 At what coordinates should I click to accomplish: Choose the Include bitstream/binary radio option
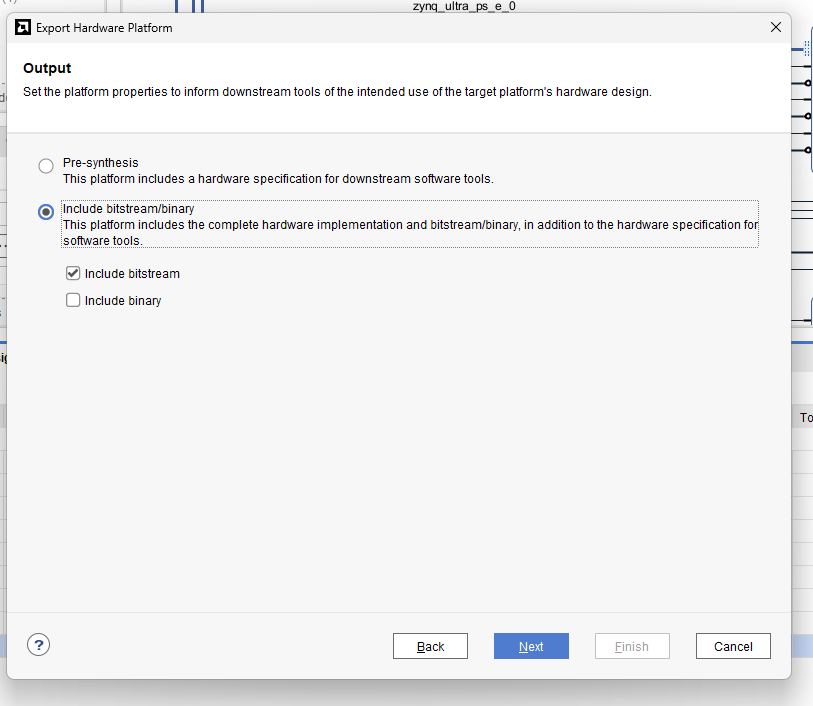[x=46, y=212]
